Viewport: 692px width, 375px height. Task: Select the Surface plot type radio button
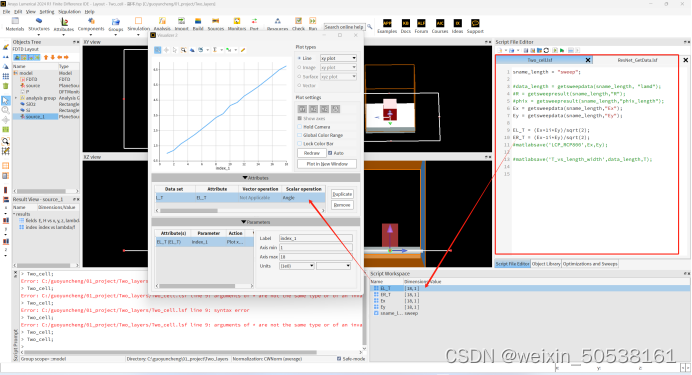300,77
